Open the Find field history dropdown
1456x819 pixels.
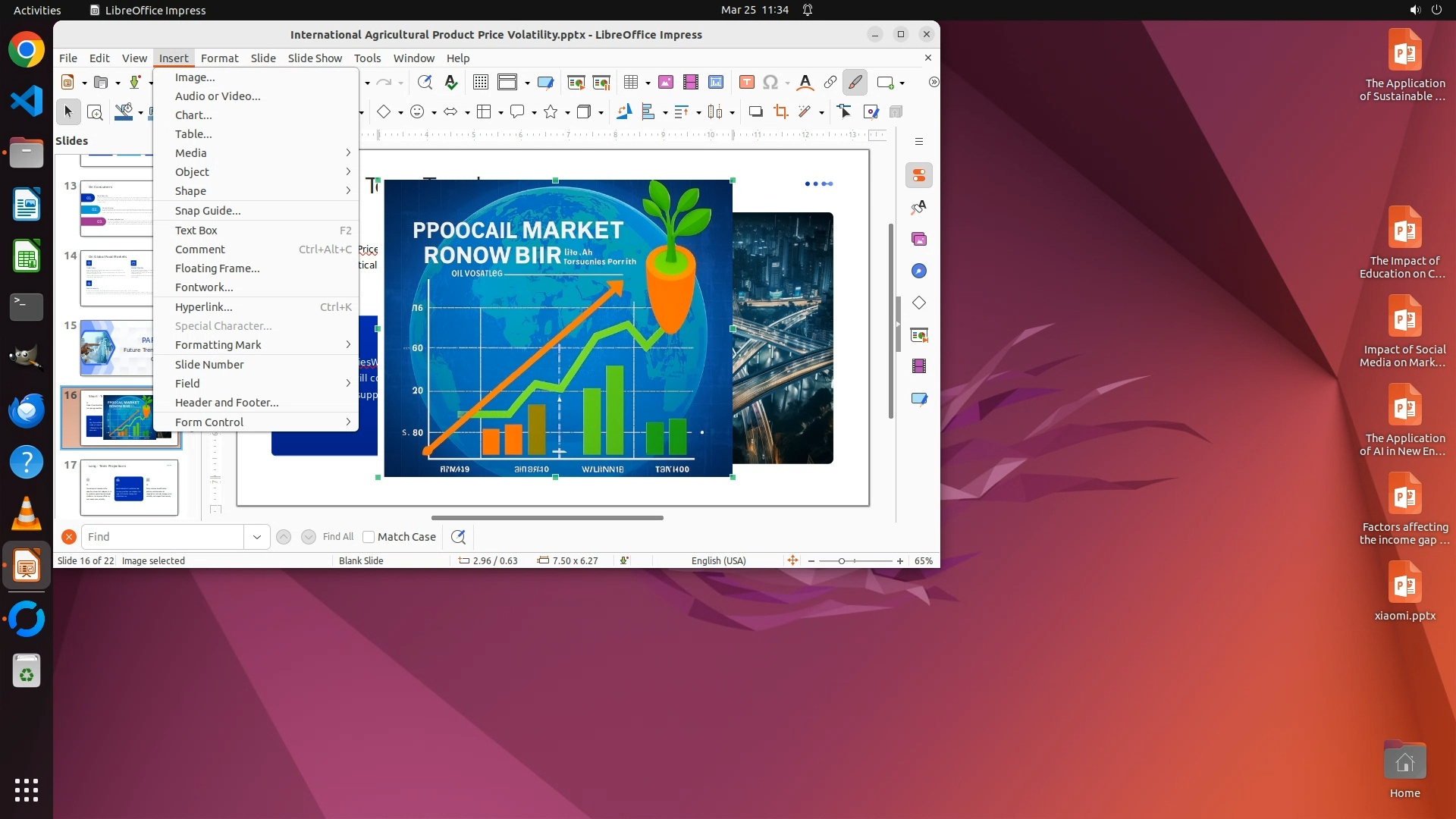pos(257,537)
